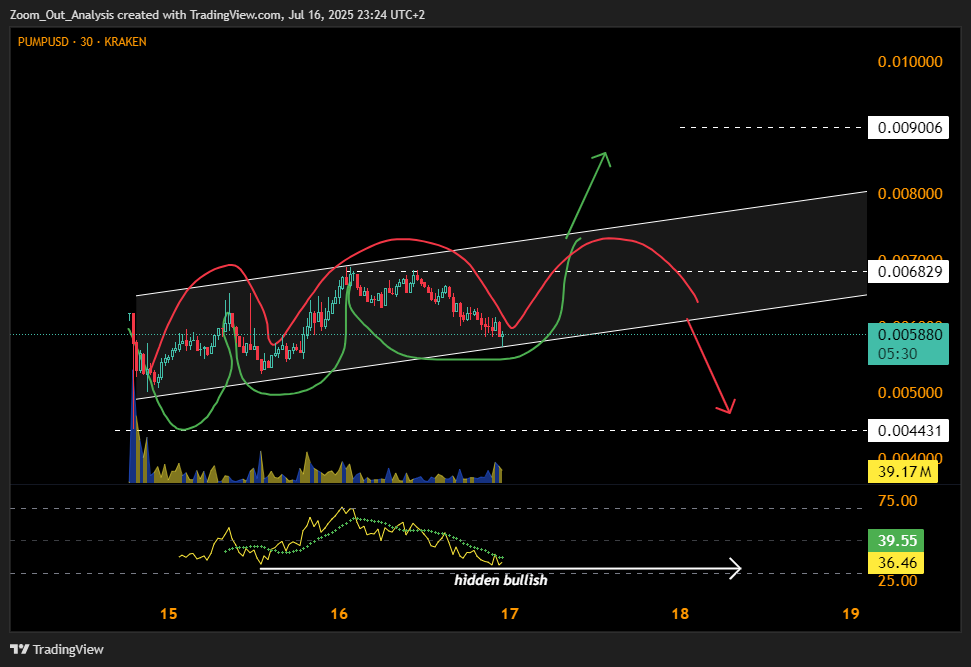This screenshot has width=971, height=667.
Task: Select the 0.009006 price label
Action: pyautogui.click(x=908, y=128)
